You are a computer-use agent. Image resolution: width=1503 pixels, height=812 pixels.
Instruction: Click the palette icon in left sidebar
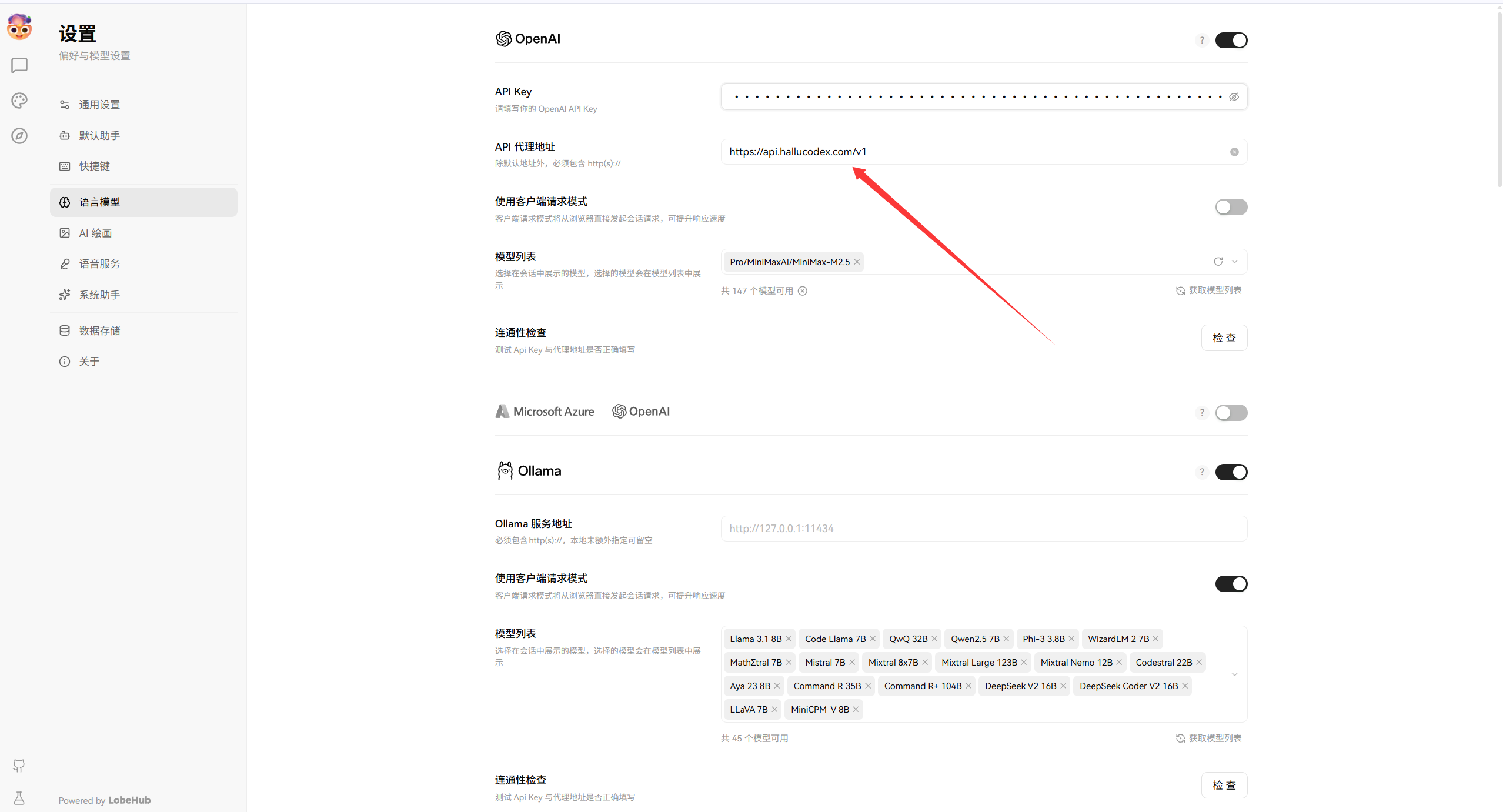tap(19, 101)
